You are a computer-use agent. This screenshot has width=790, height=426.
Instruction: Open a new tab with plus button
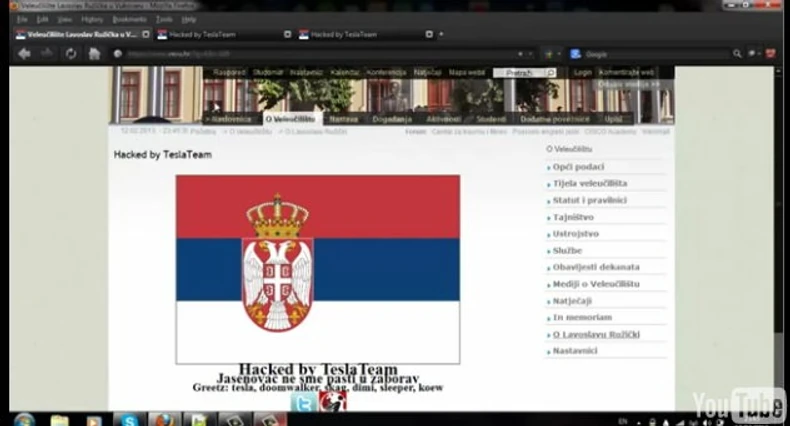441,34
